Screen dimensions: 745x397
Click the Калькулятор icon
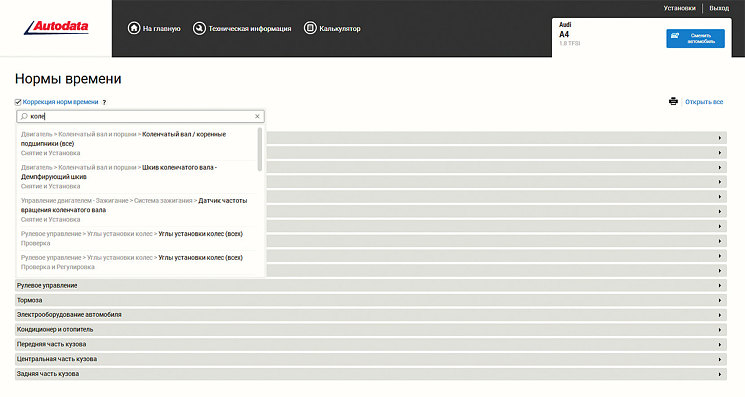[310, 28]
